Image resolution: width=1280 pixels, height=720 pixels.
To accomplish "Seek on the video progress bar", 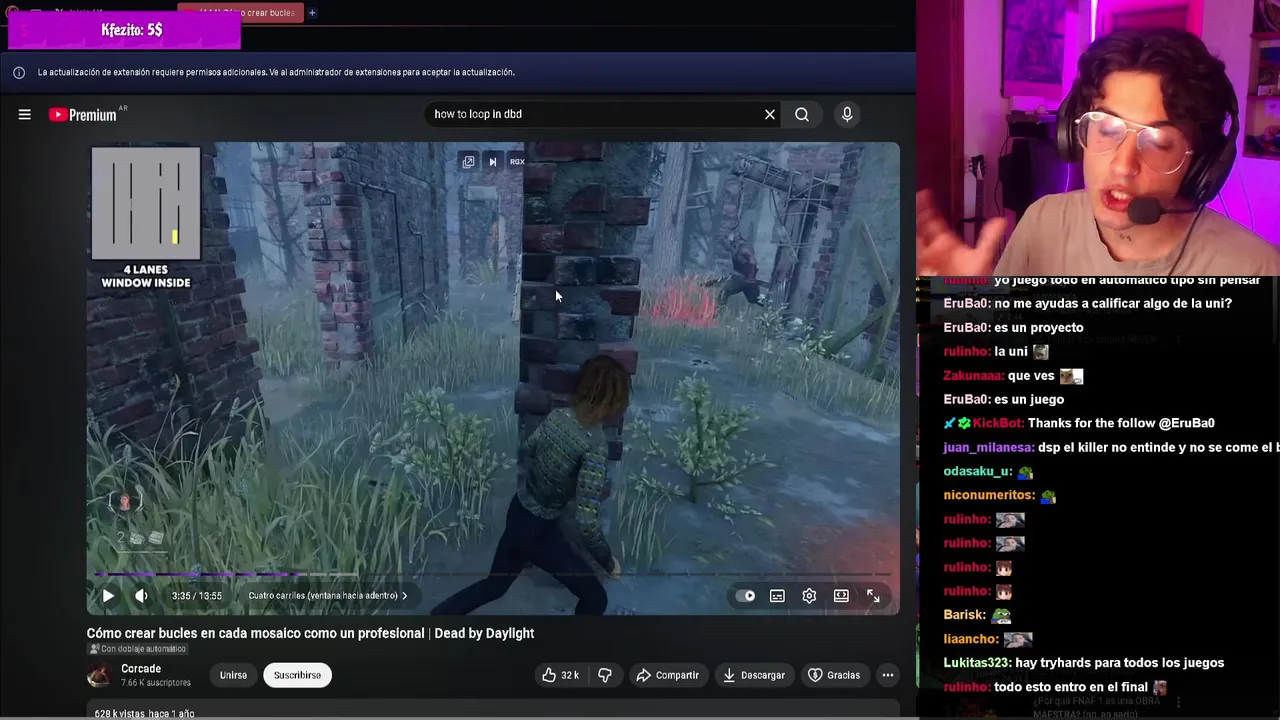I will pyautogui.click(x=492, y=574).
